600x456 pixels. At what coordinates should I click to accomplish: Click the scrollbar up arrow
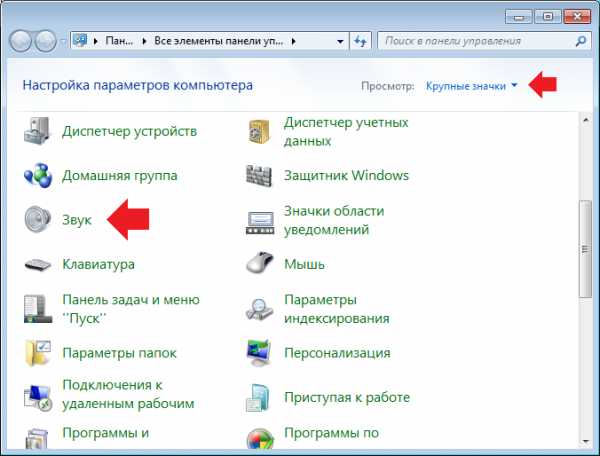585,120
